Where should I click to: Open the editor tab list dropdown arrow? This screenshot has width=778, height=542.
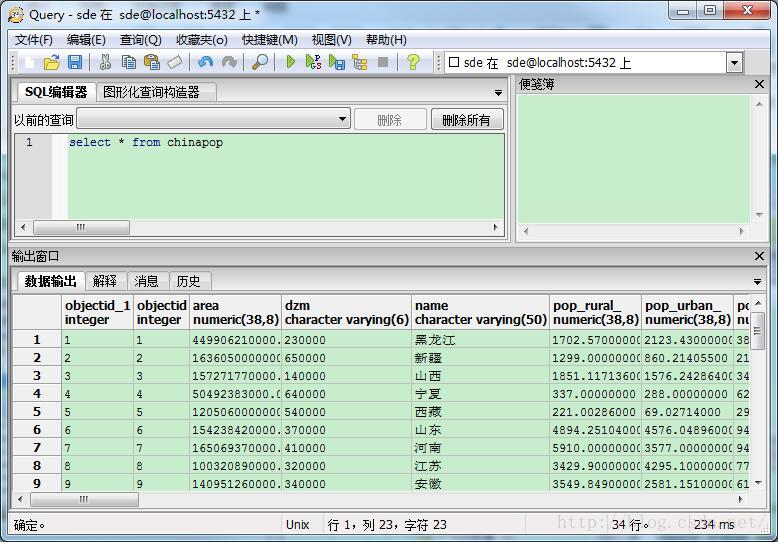498,93
